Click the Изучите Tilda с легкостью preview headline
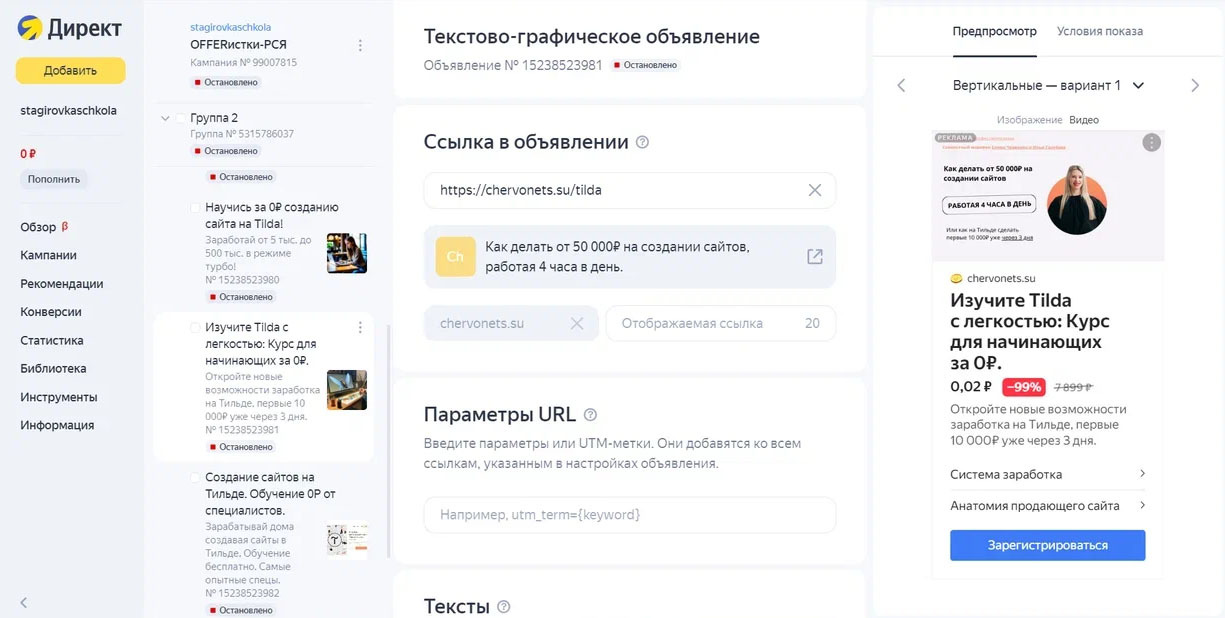 coord(1030,331)
